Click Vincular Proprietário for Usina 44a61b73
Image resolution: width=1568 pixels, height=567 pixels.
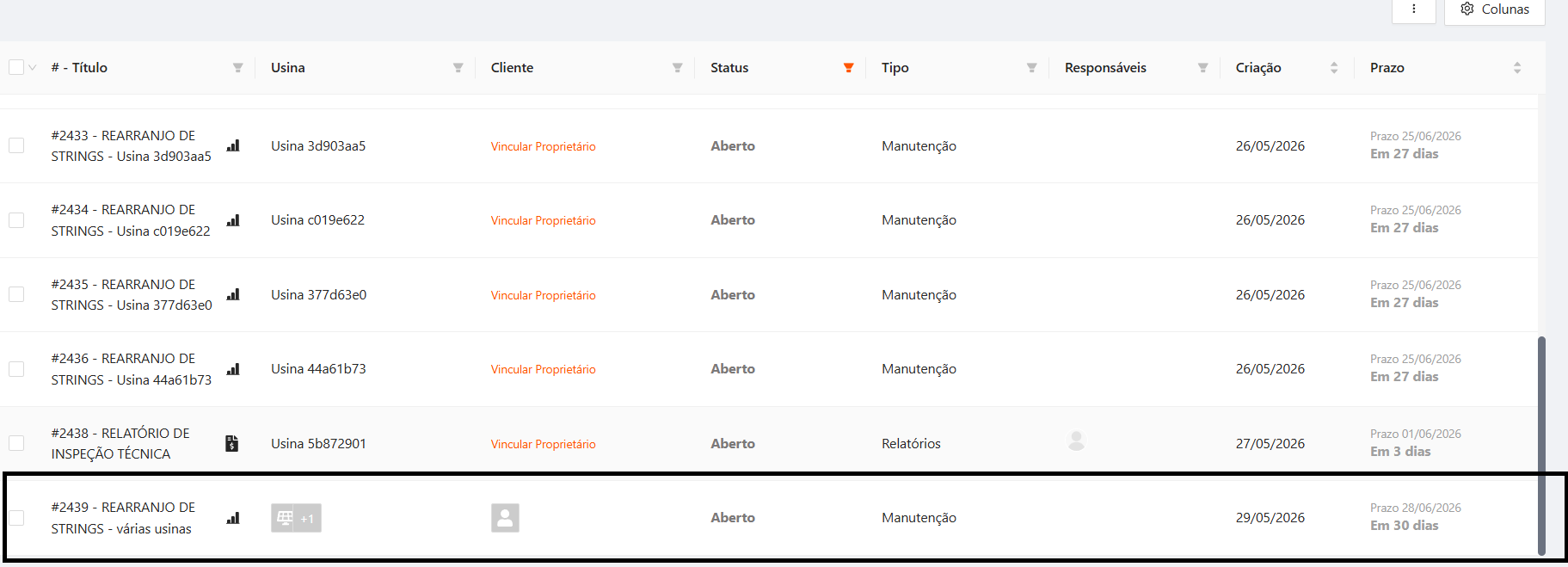pyautogui.click(x=543, y=370)
